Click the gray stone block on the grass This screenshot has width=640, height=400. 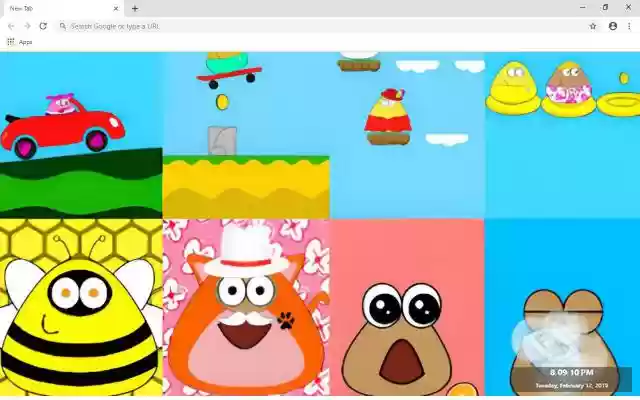222,141
